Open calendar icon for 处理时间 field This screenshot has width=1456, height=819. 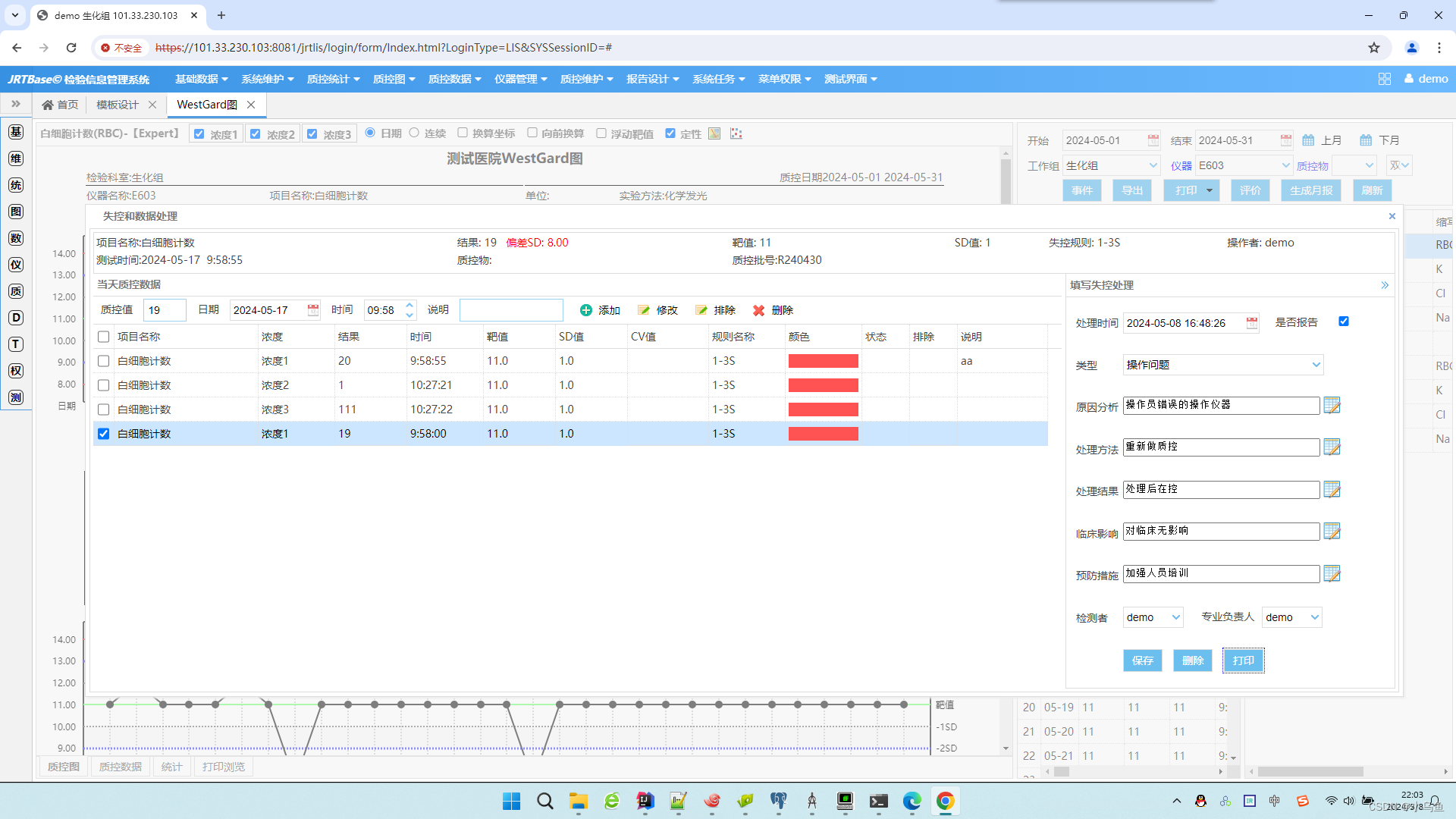(1252, 323)
